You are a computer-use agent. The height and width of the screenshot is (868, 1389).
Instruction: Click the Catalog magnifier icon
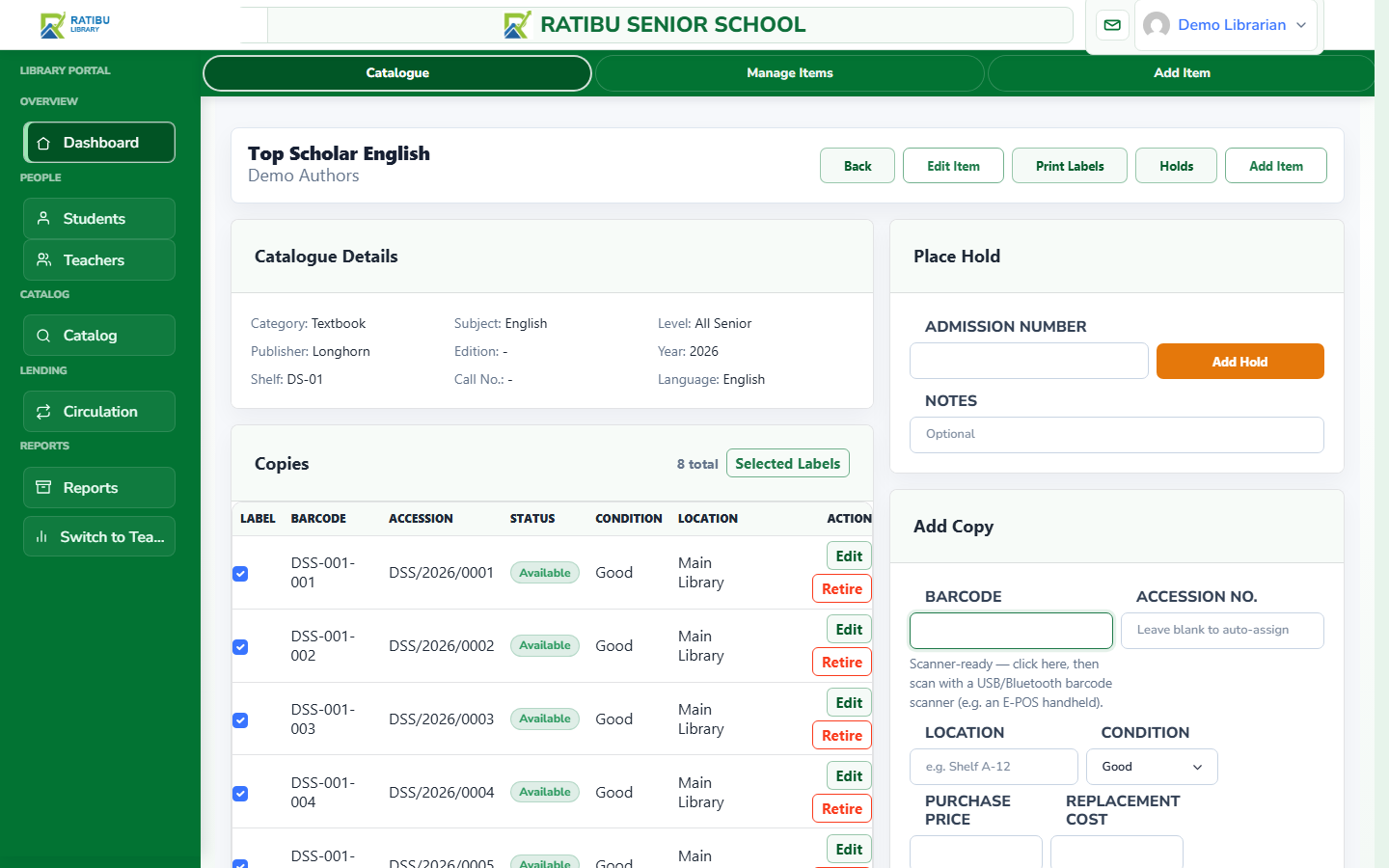tap(43, 336)
